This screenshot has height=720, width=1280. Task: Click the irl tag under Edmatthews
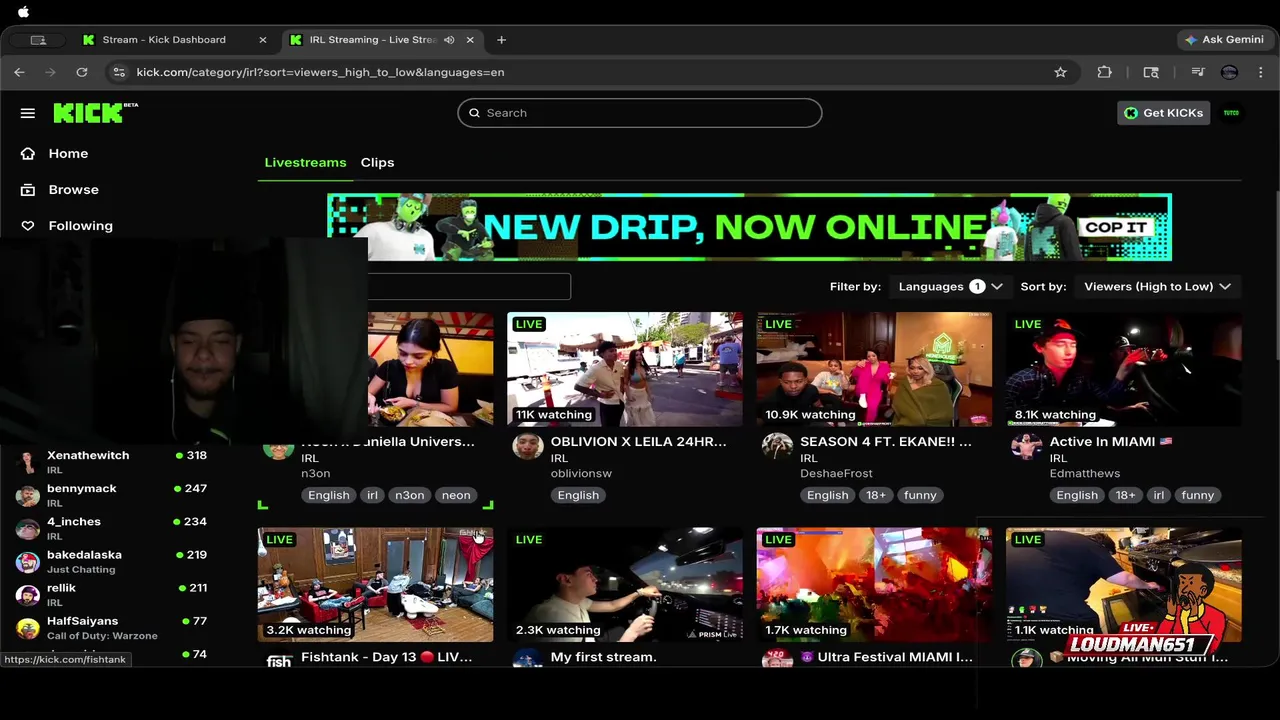tap(1158, 495)
